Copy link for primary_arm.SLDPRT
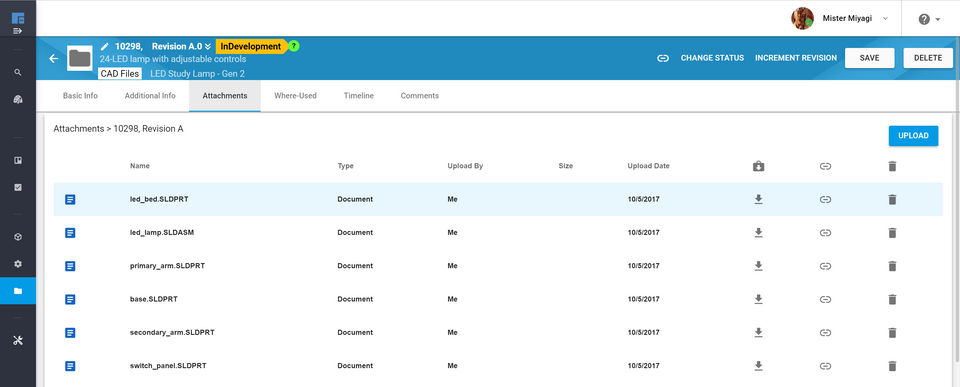This screenshot has width=960, height=387. point(825,266)
